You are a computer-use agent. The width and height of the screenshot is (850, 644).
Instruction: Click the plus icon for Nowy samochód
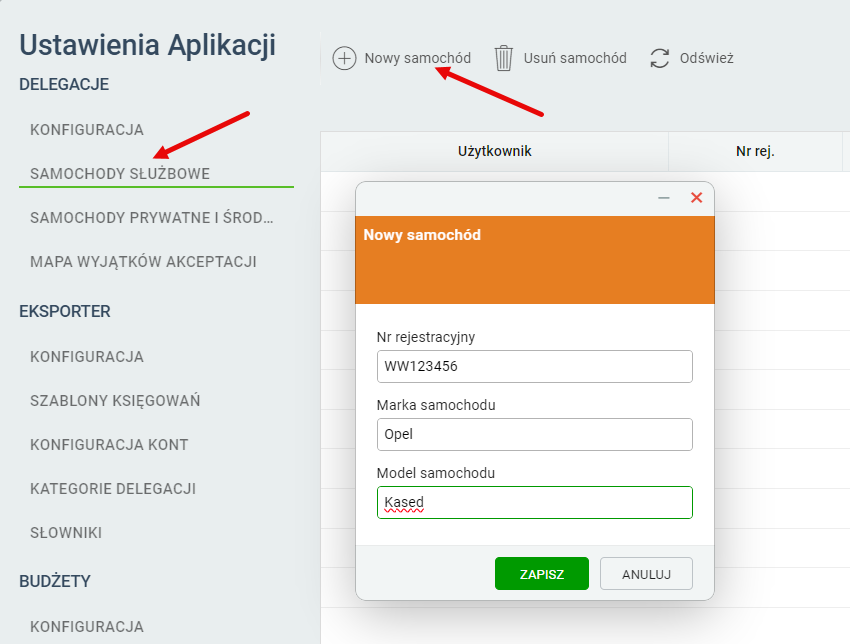pyautogui.click(x=344, y=58)
